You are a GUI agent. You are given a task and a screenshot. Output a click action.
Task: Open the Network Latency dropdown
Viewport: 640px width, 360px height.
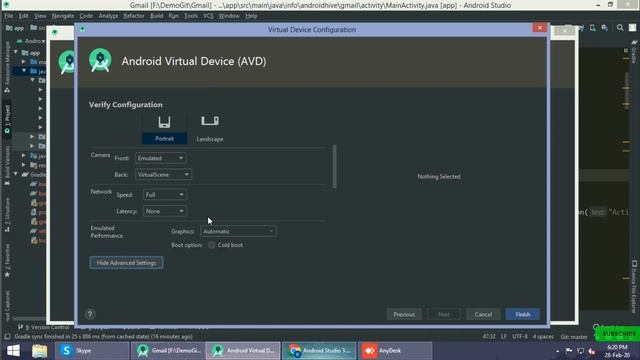click(x=165, y=211)
